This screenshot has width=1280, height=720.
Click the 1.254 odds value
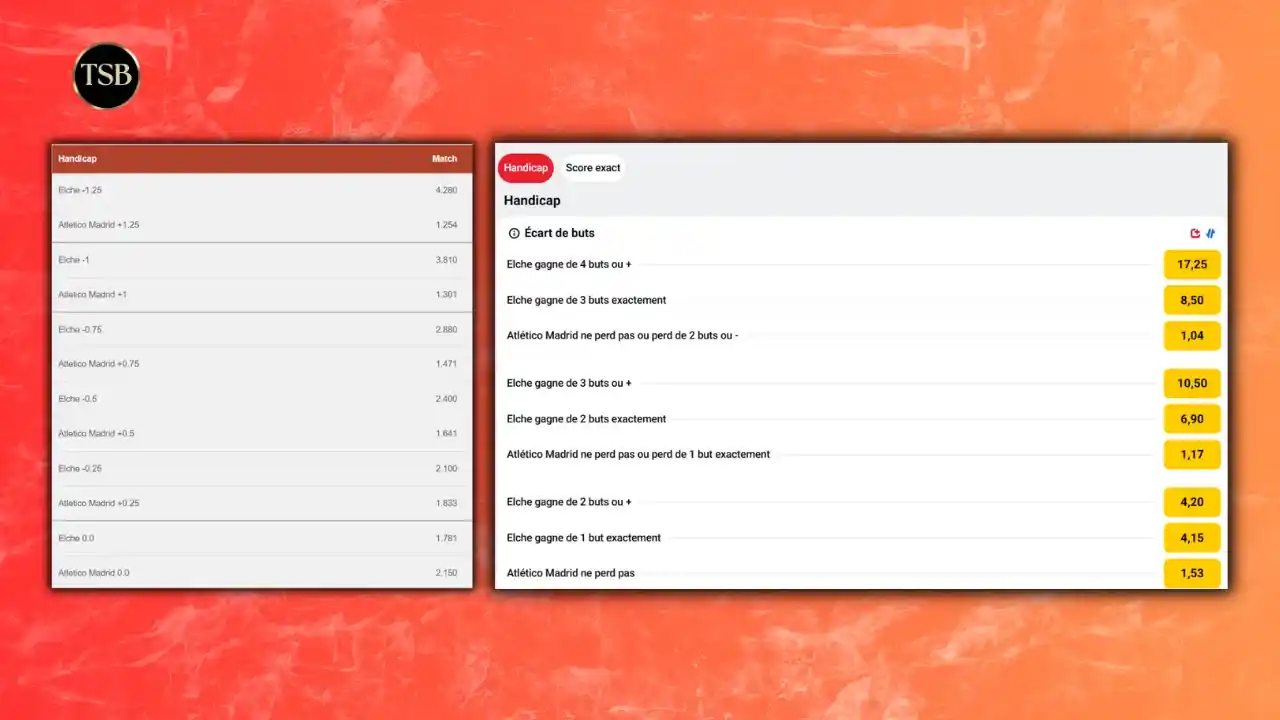coord(446,225)
